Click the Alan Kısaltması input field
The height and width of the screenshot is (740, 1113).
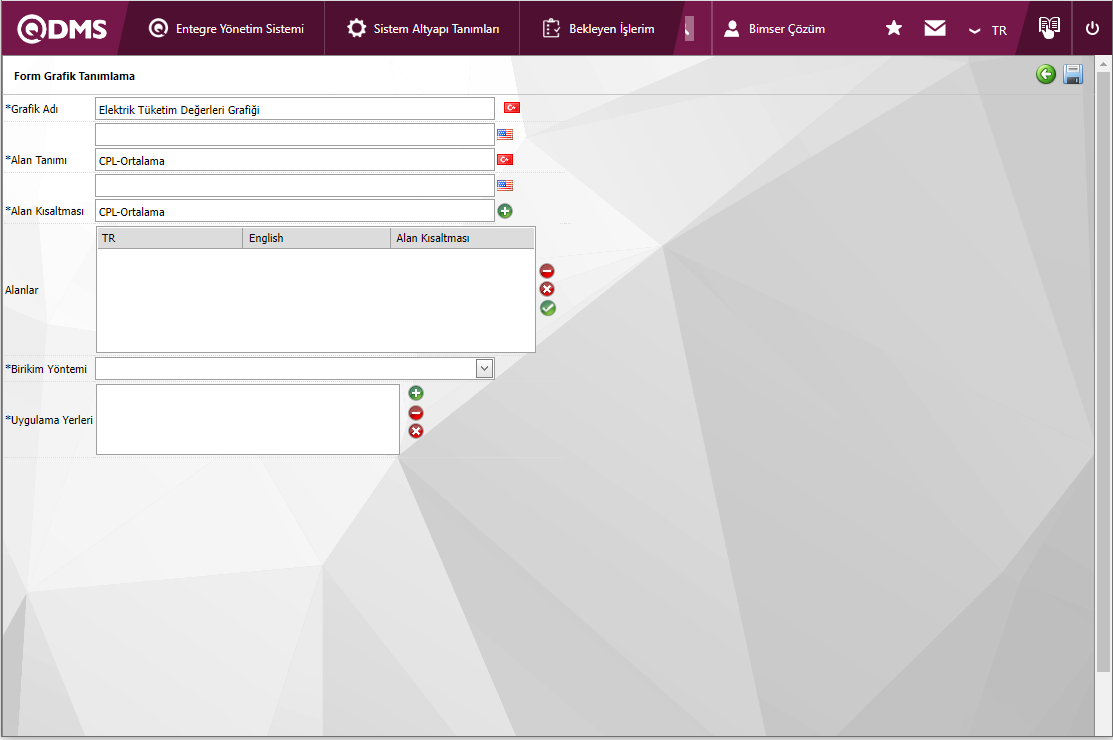point(295,211)
